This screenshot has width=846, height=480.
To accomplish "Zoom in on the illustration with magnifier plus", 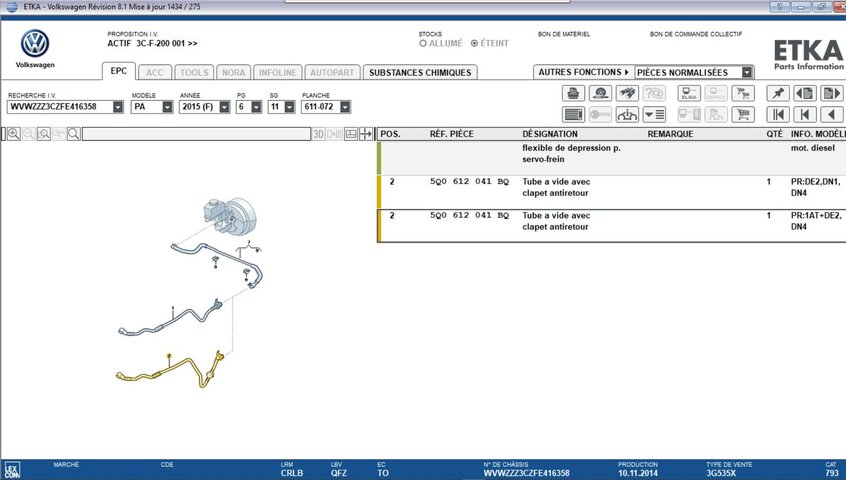I will click(14, 134).
